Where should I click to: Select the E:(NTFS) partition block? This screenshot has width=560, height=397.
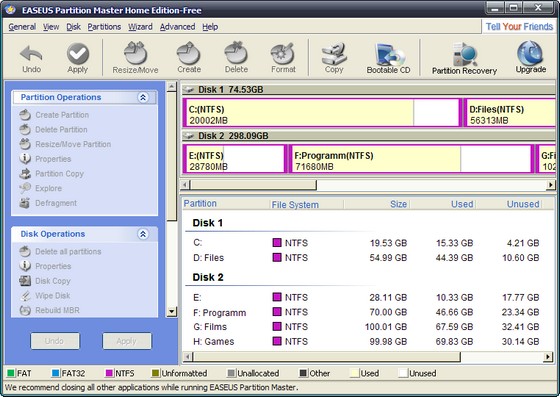[235, 159]
